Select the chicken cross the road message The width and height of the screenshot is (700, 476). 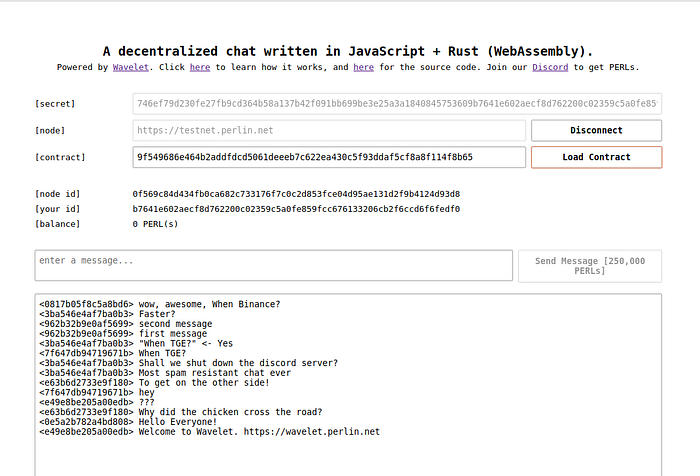coord(229,411)
